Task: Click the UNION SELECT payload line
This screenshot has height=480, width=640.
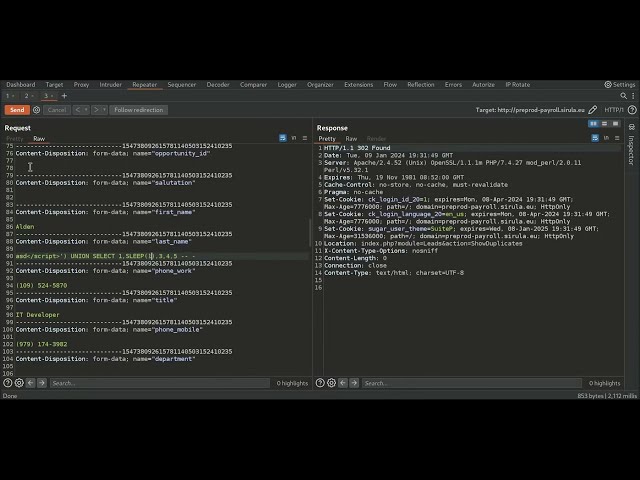Action: [105, 256]
